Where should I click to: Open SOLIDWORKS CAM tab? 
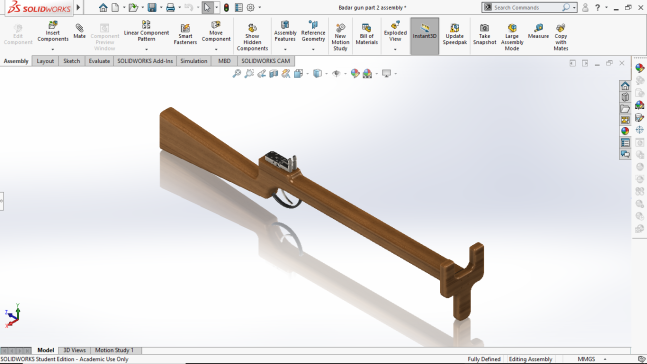(x=266, y=61)
